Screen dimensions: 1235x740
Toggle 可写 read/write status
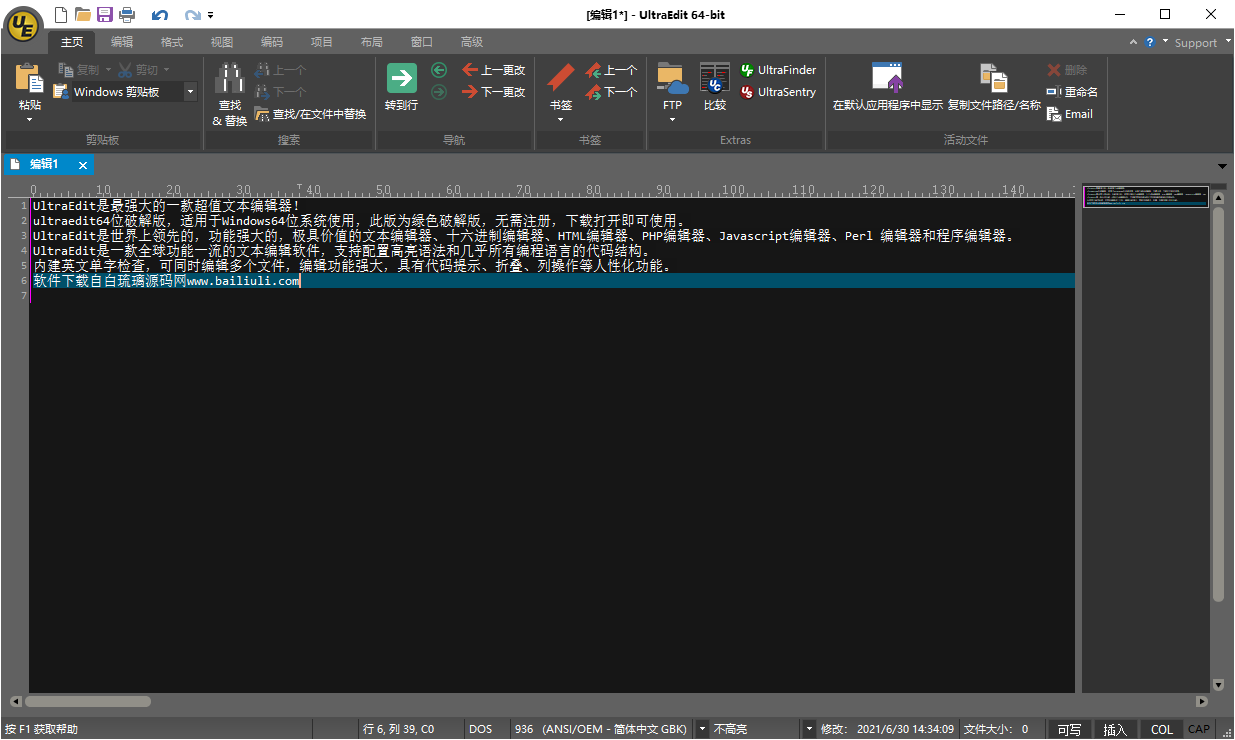click(1069, 730)
